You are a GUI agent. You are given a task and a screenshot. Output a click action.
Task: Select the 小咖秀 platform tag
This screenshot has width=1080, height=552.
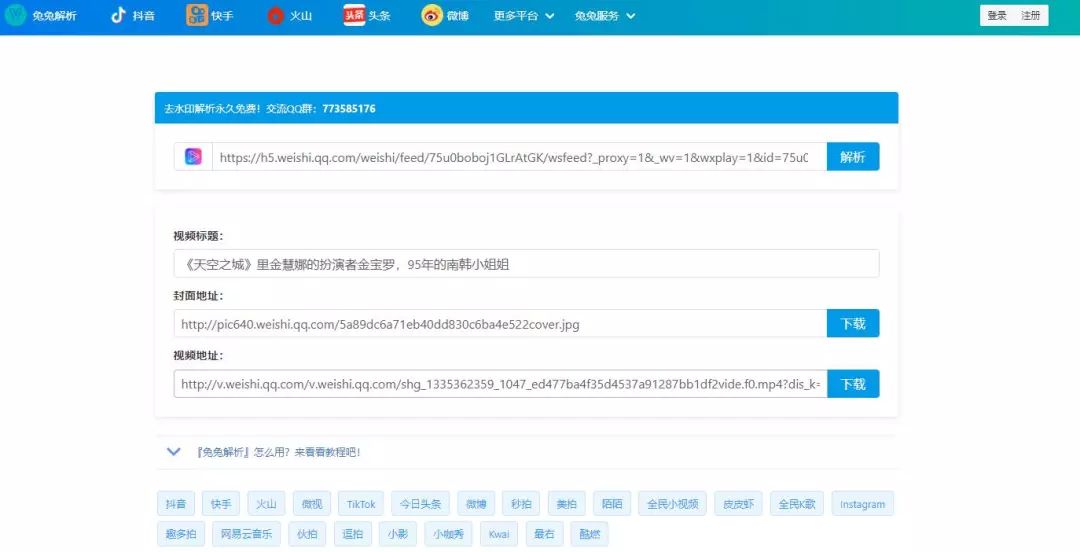tap(448, 534)
